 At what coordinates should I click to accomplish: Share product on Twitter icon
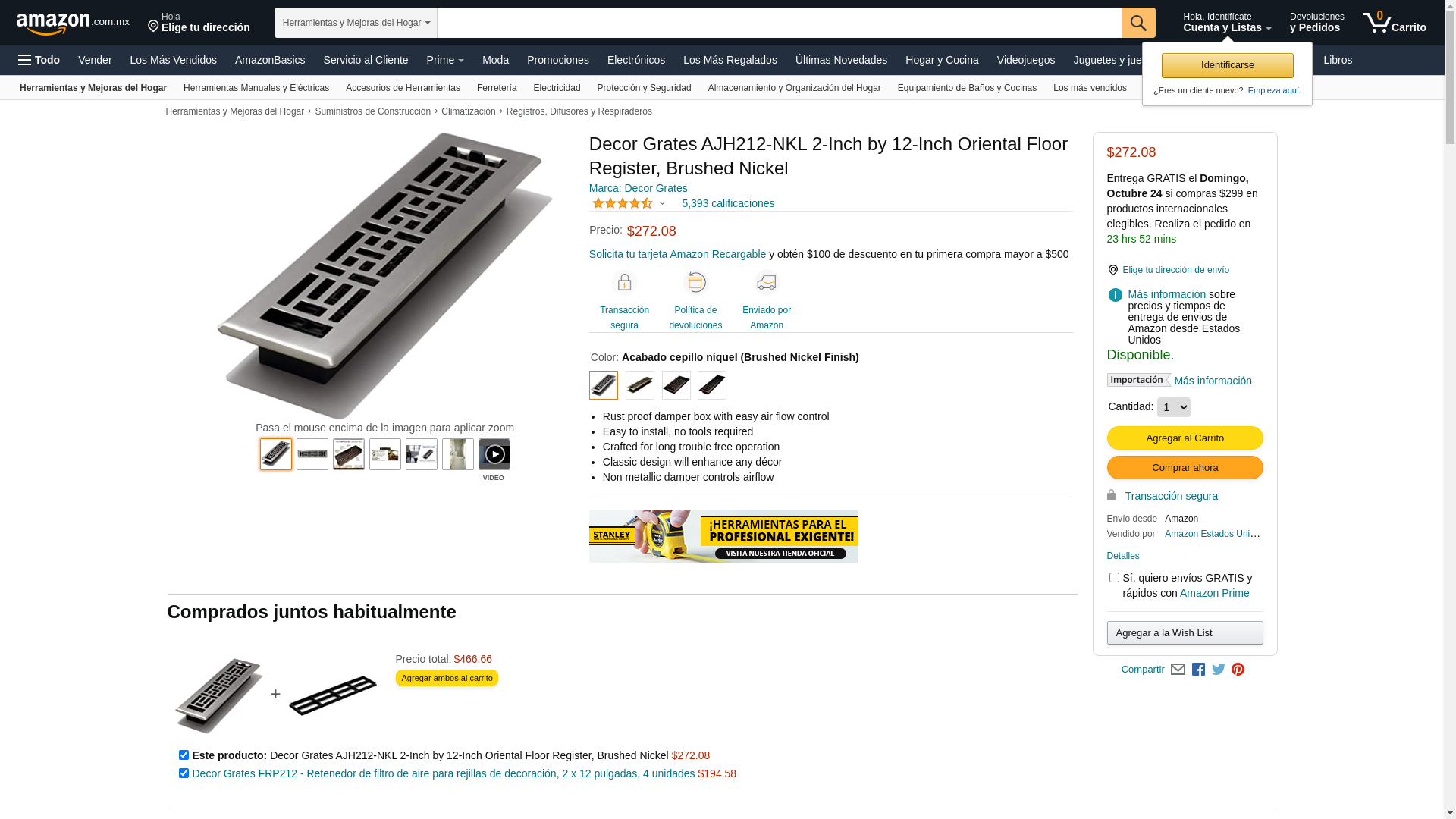pos(1218,670)
